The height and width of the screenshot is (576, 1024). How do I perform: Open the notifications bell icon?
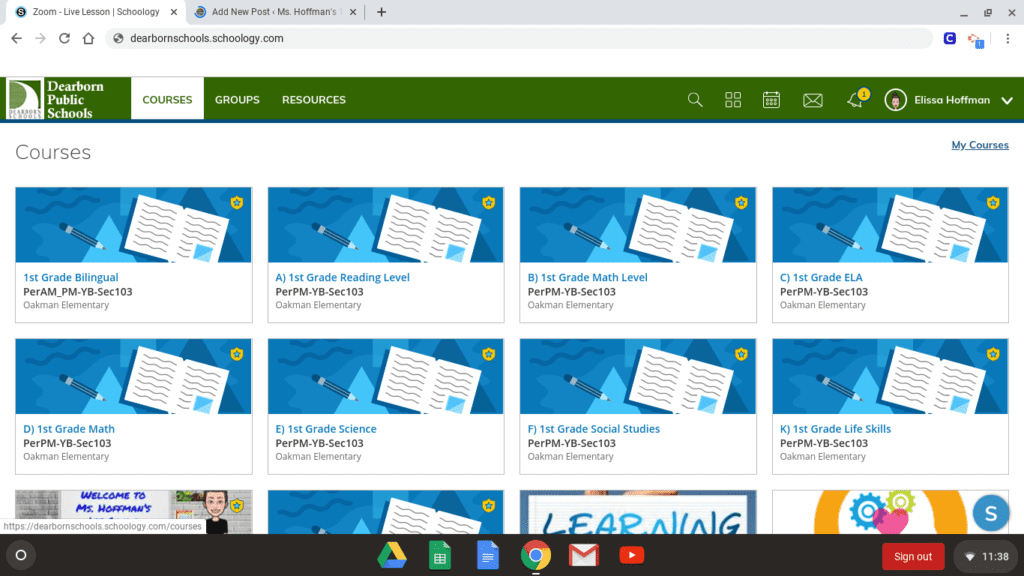[855, 100]
